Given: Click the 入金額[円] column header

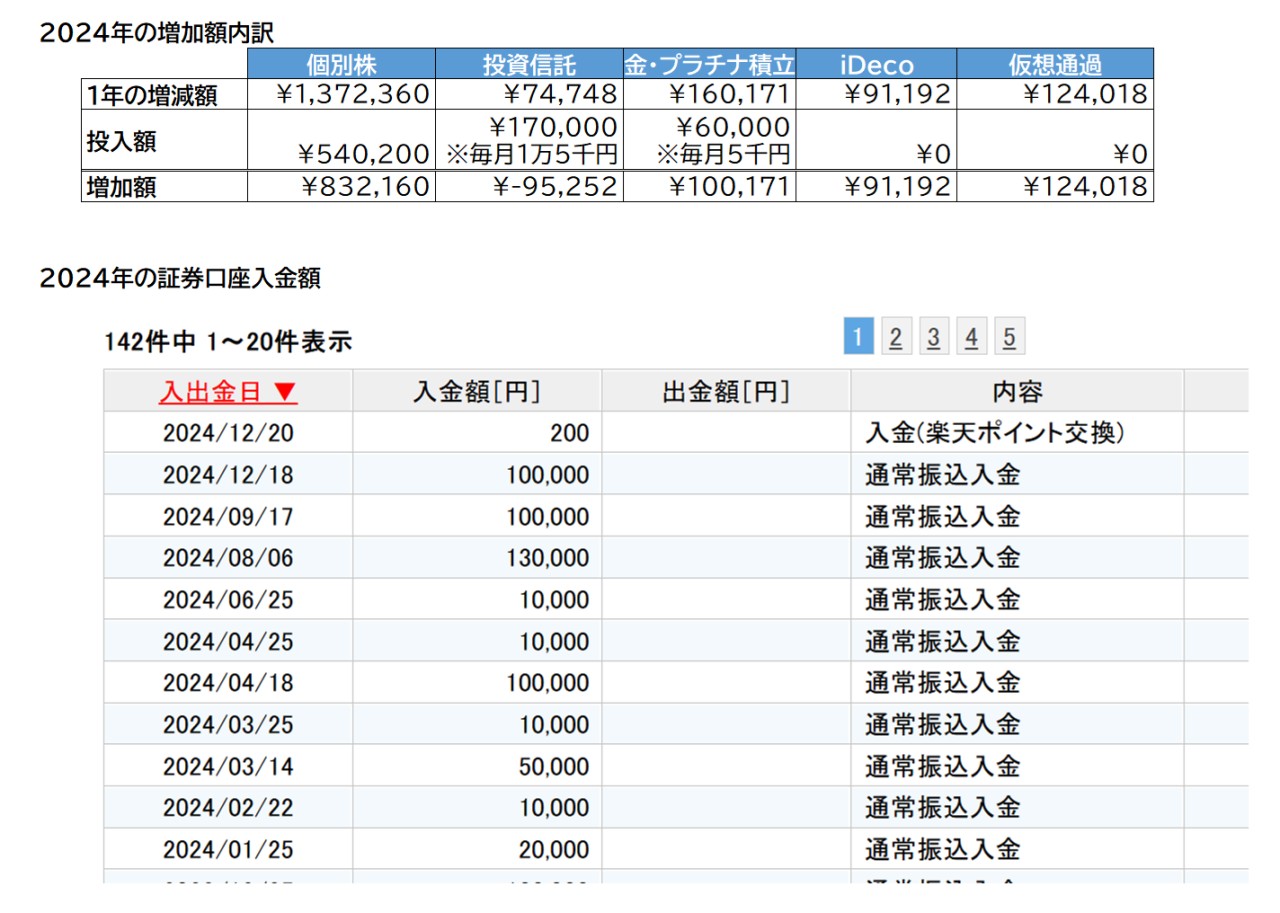Looking at the screenshot, I should coord(477,392).
